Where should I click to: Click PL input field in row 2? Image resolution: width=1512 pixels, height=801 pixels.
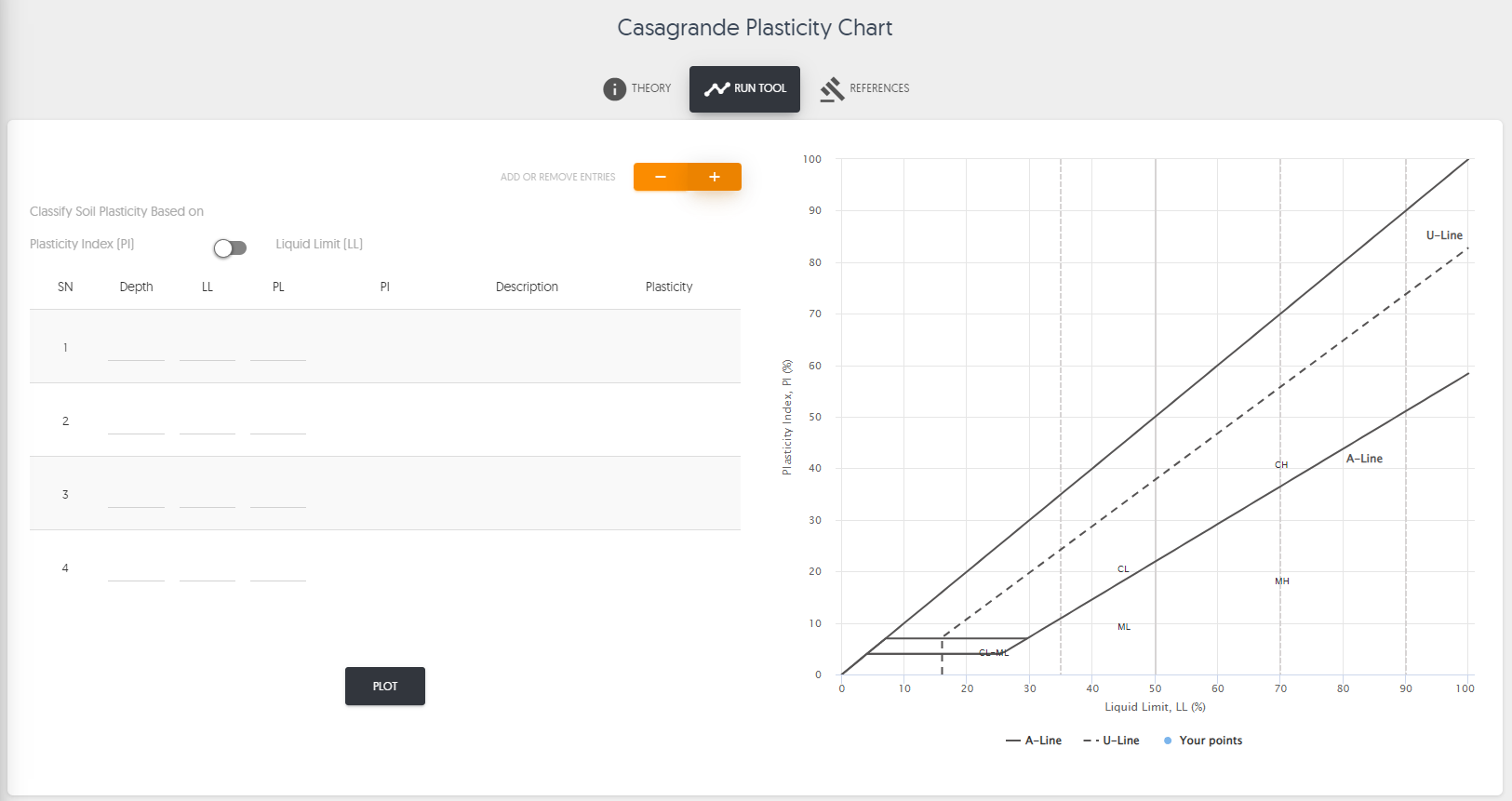point(278,422)
